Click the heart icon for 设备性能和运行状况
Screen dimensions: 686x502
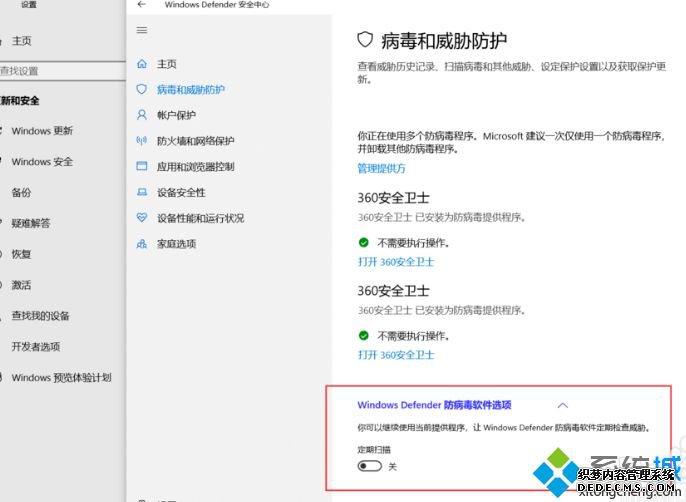[x=142, y=218]
